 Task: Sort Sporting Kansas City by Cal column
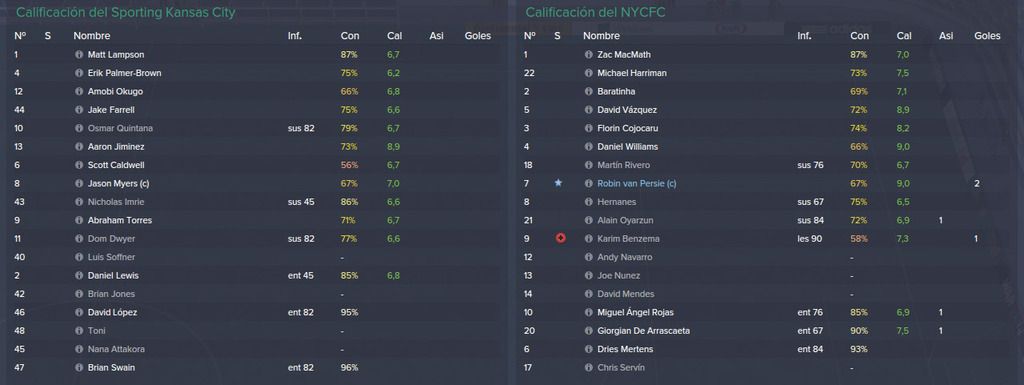[x=394, y=36]
